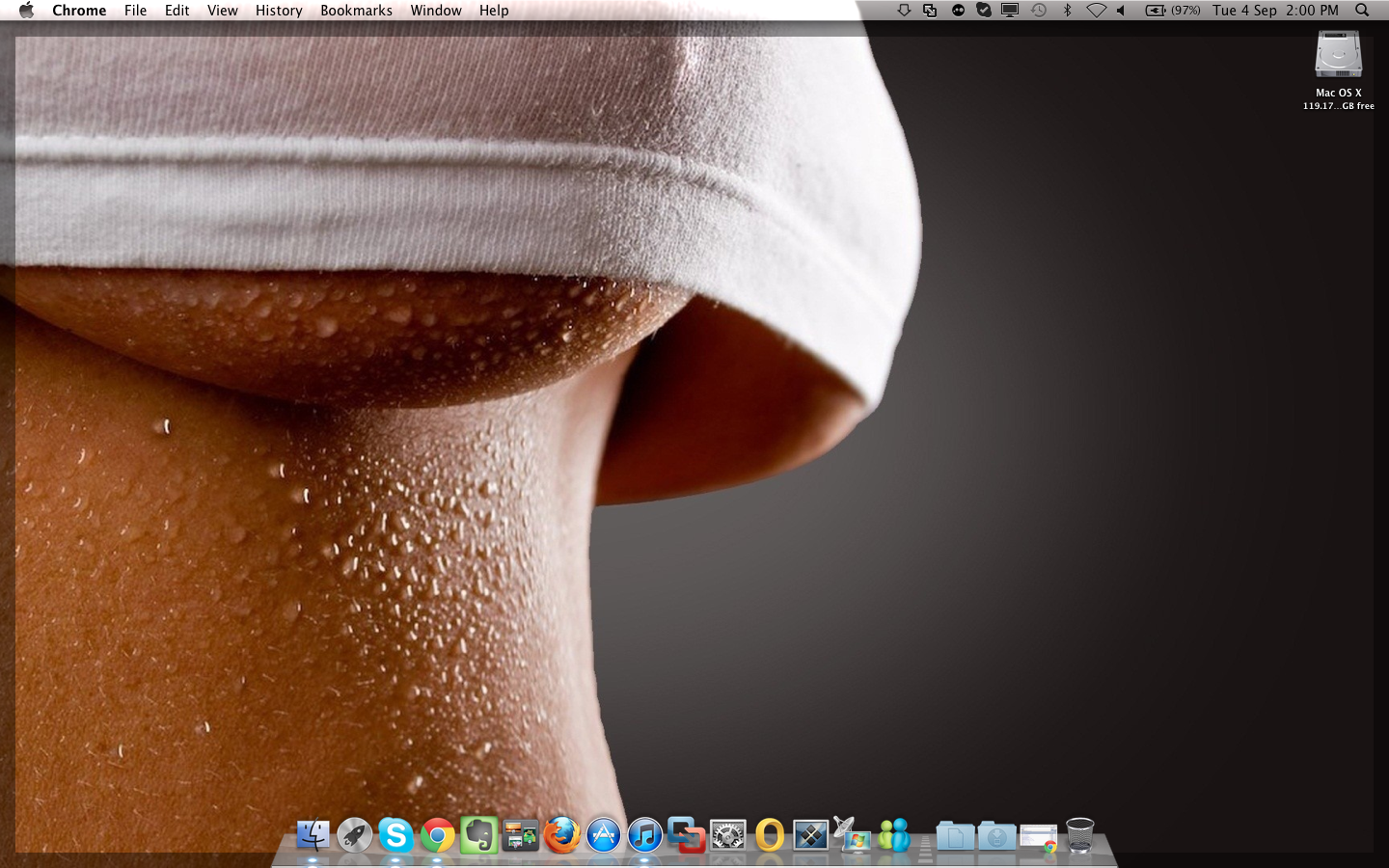Open the Wi-Fi status menu
Screen dimensions: 1389x868
click(1096, 10)
